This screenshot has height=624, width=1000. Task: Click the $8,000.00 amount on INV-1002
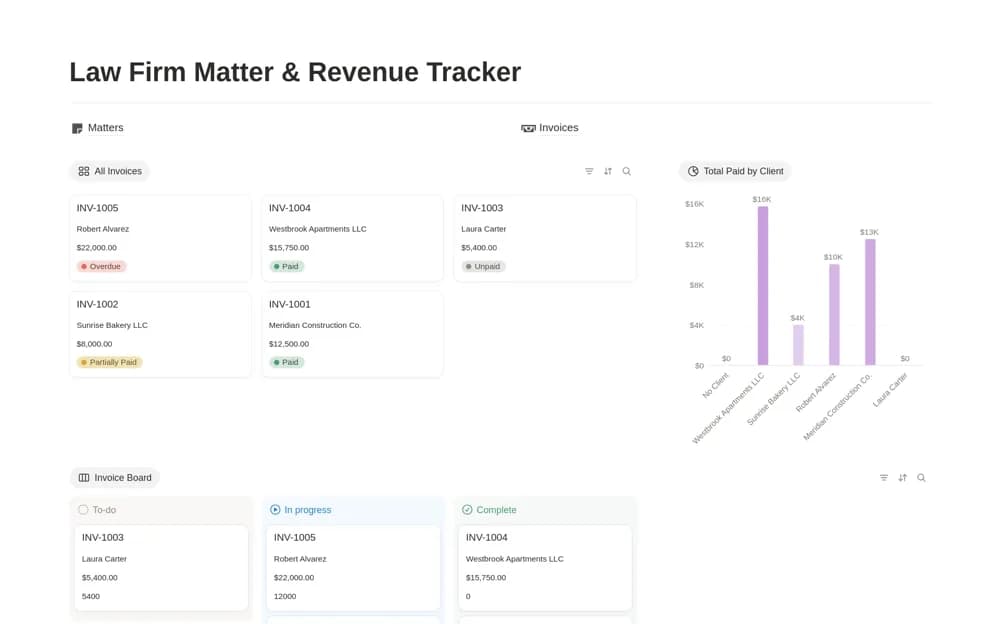(x=94, y=344)
